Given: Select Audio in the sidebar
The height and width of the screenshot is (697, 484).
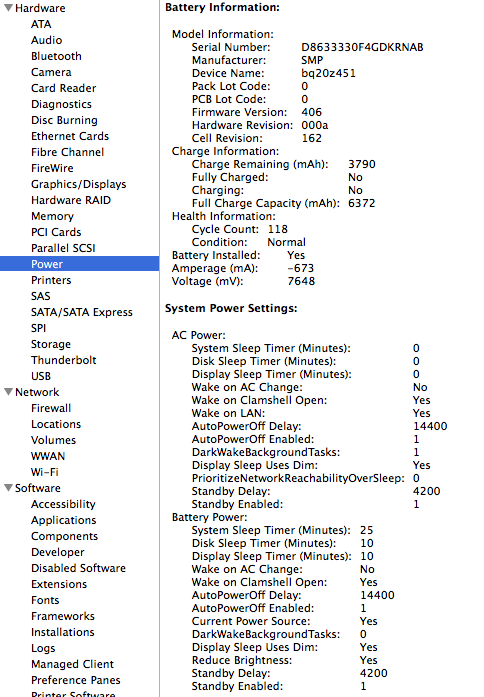Looking at the screenshot, I should pos(46,40).
